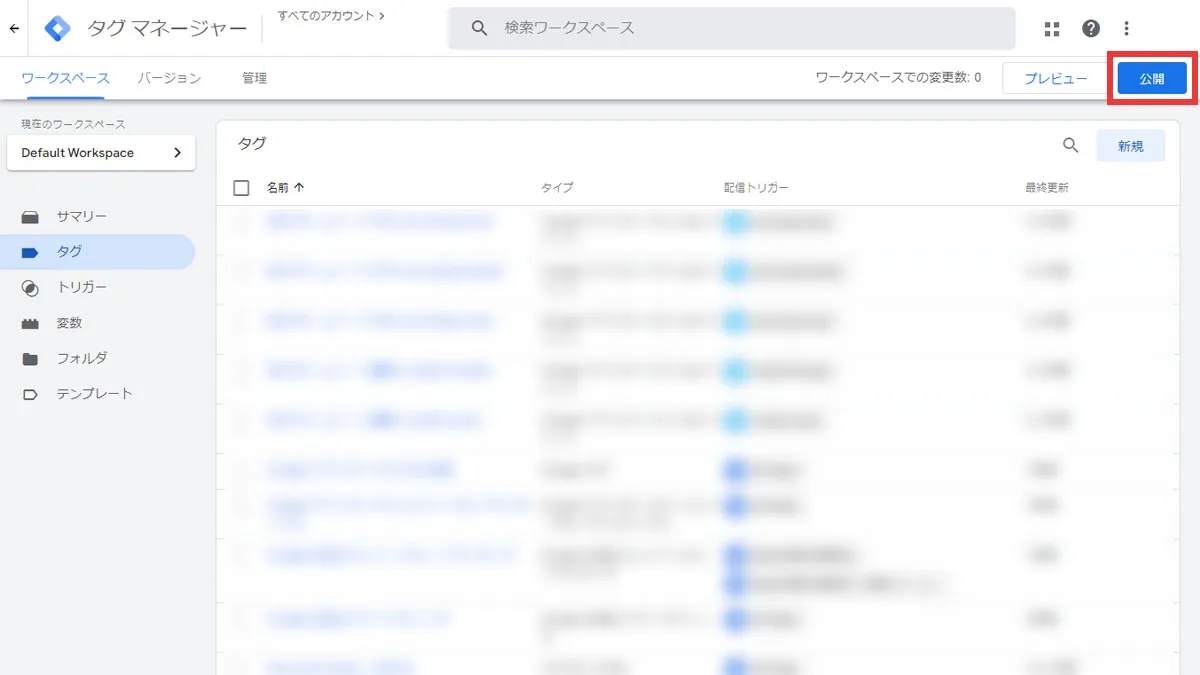
Task: Click the プレビュー (Preview) button
Action: (x=1055, y=76)
